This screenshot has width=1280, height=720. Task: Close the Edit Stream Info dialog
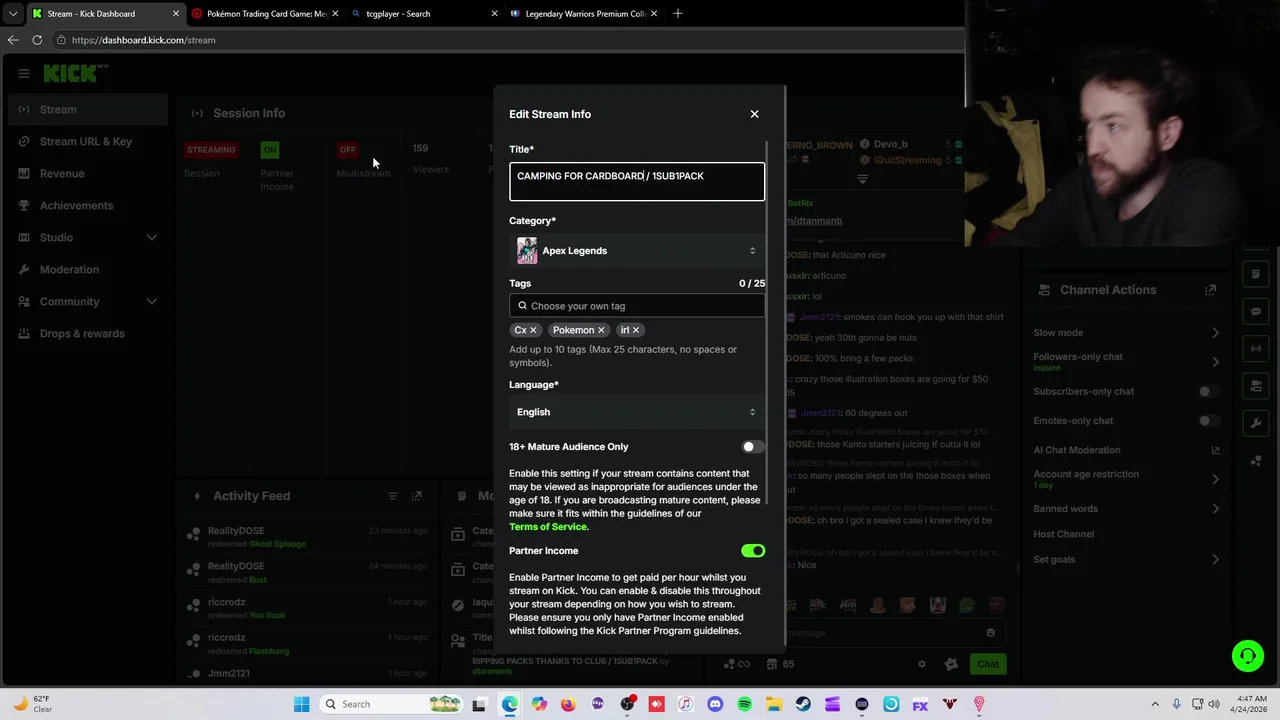coord(754,114)
